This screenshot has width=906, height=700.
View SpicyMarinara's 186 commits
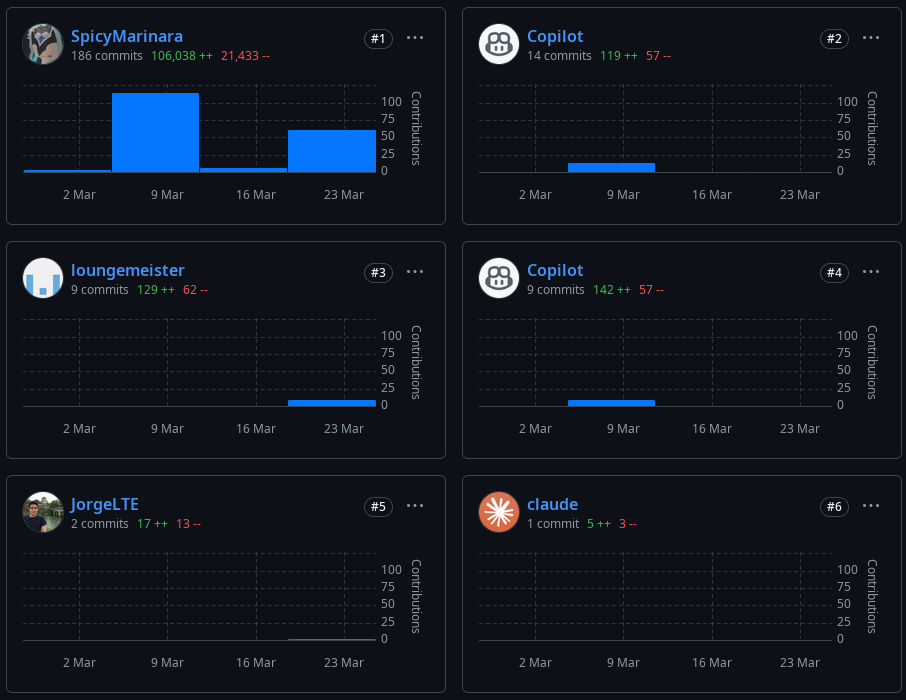click(107, 56)
